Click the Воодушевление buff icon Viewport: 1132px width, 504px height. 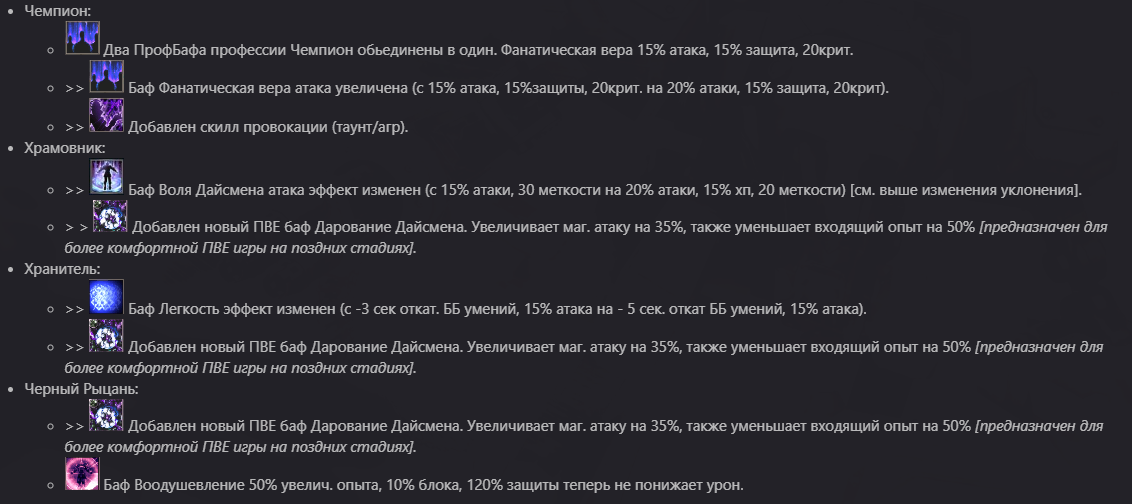click(82, 474)
